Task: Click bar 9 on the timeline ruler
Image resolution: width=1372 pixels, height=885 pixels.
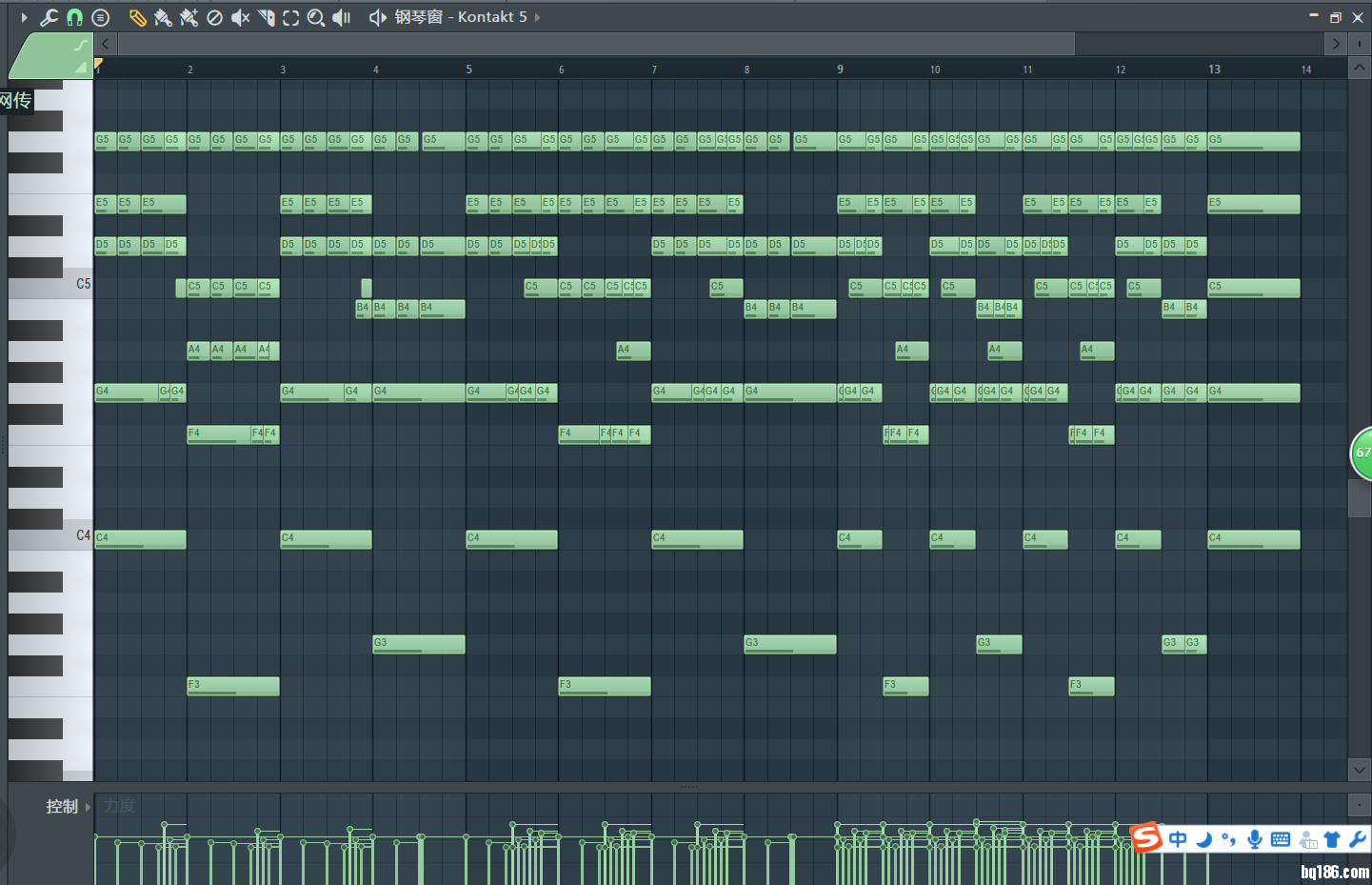Action: (x=840, y=70)
